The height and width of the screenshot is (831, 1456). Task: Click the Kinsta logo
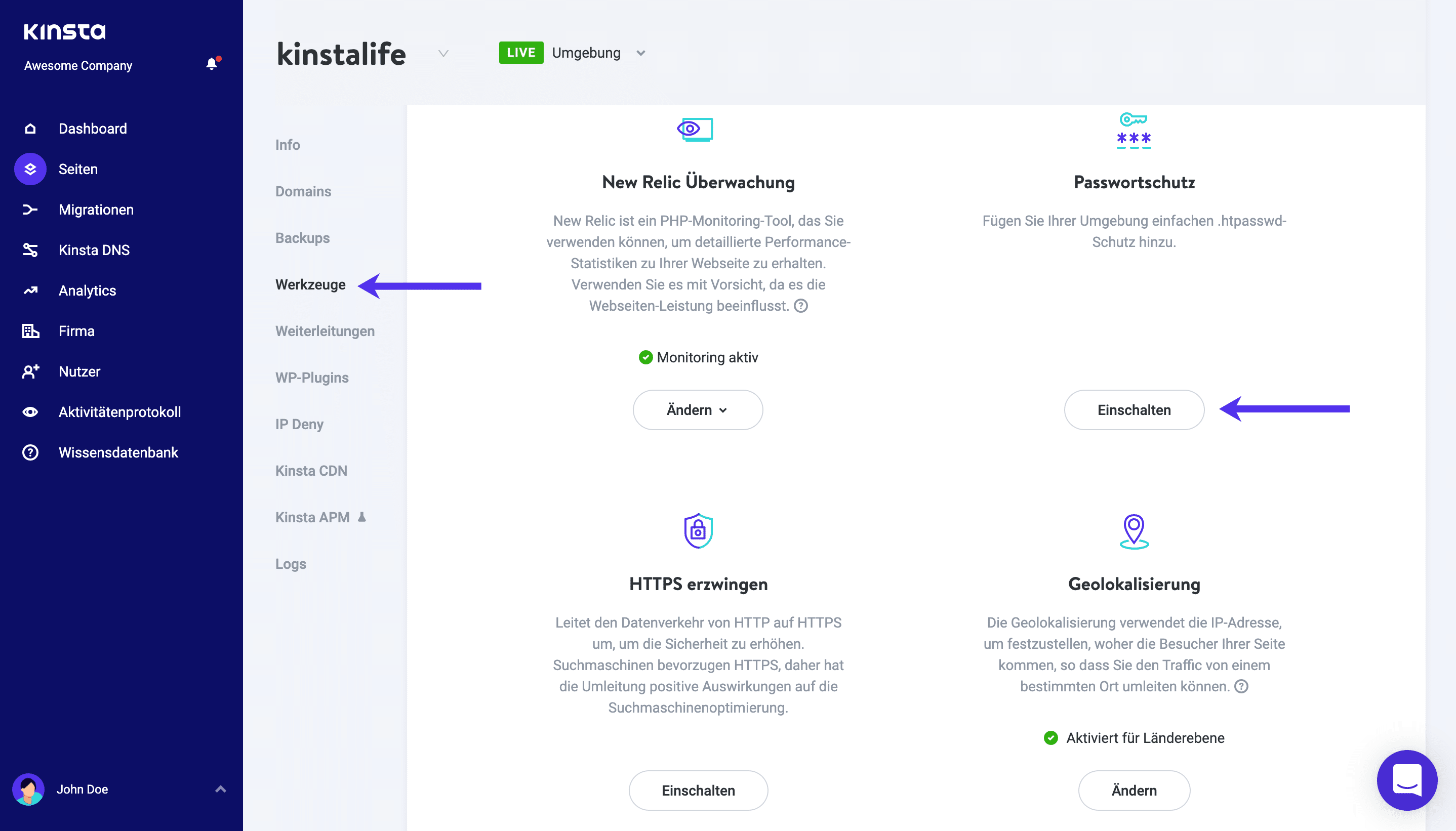pyautogui.click(x=64, y=31)
